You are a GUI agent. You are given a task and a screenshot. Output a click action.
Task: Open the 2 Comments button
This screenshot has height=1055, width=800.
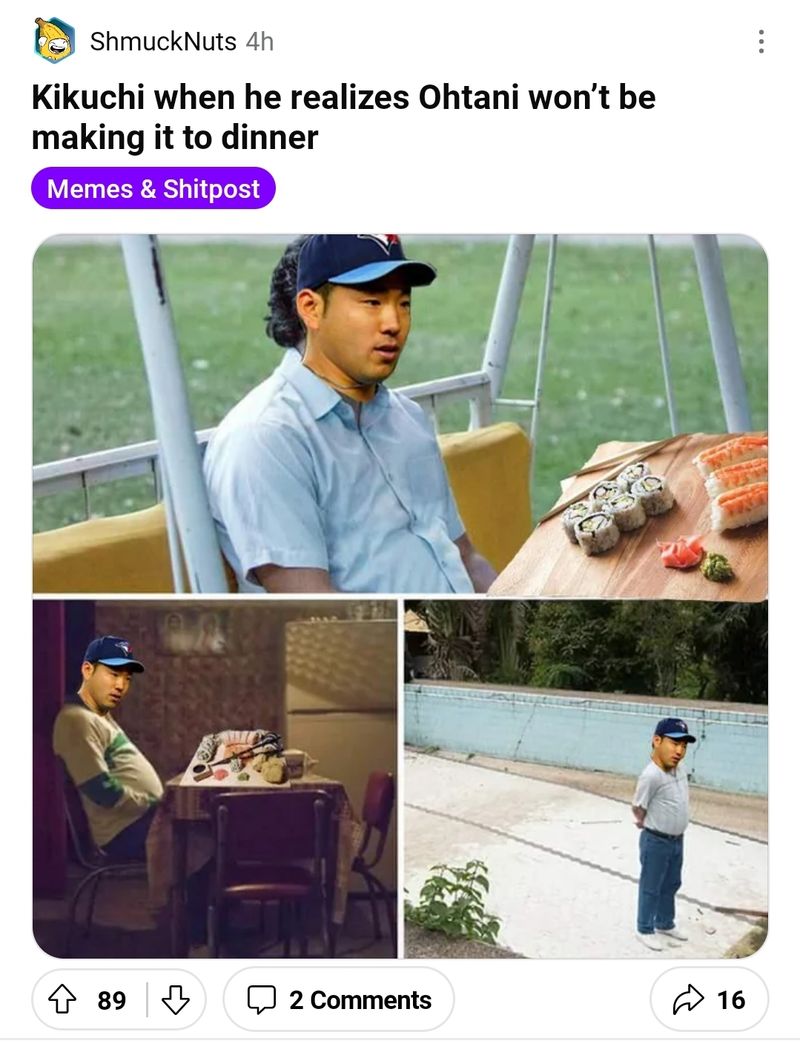[338, 999]
